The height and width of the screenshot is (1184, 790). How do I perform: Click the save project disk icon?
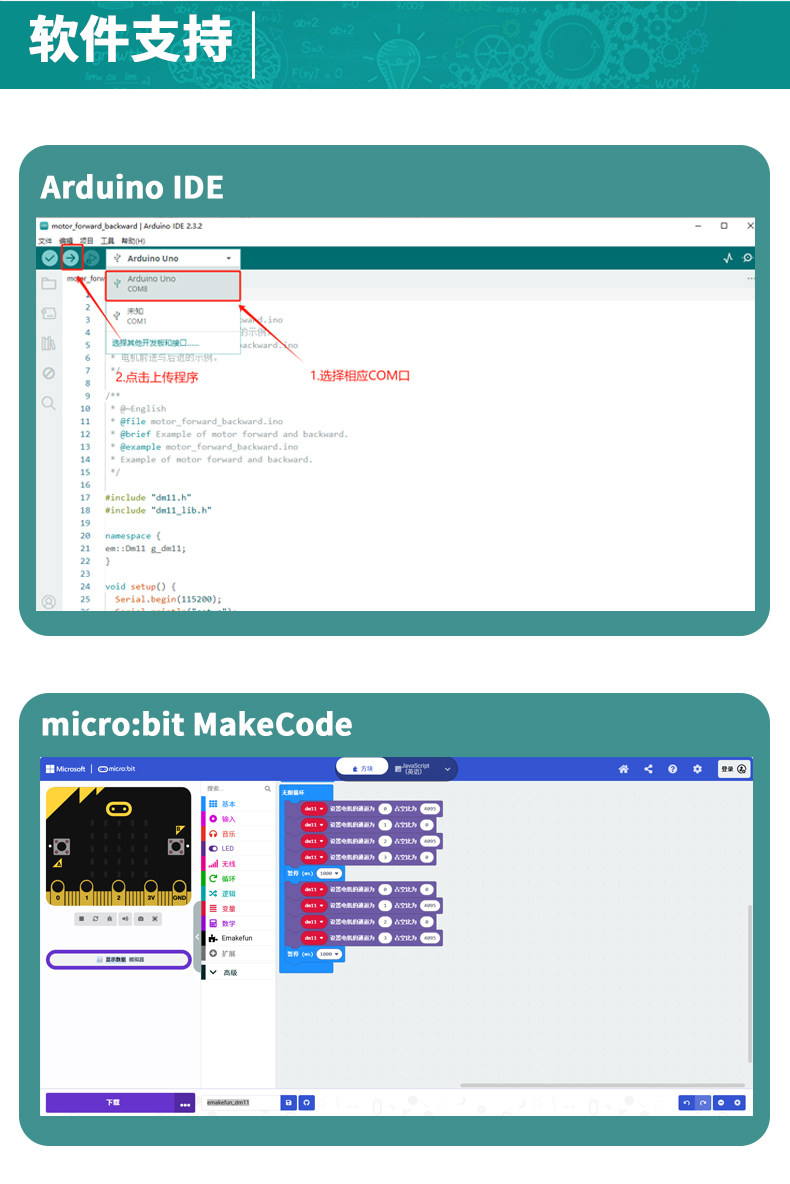tap(288, 1103)
